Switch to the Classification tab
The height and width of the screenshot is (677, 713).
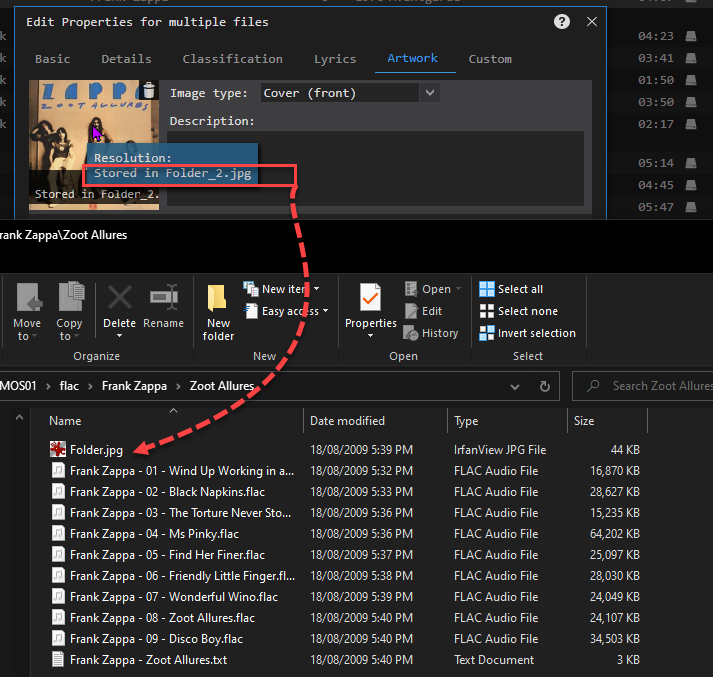(x=232, y=59)
